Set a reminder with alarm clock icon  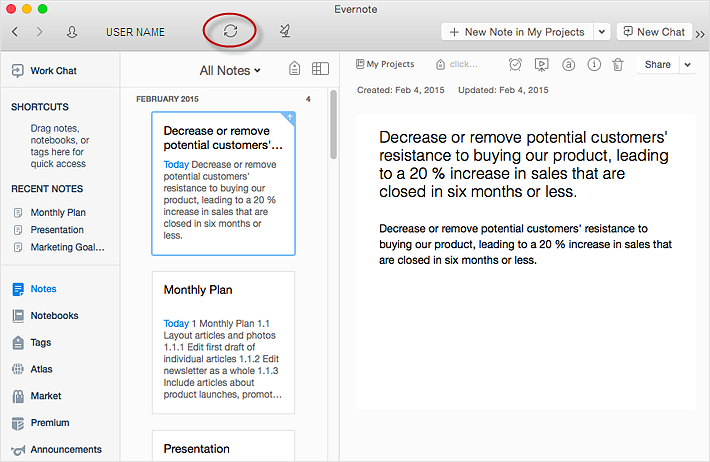[515, 65]
